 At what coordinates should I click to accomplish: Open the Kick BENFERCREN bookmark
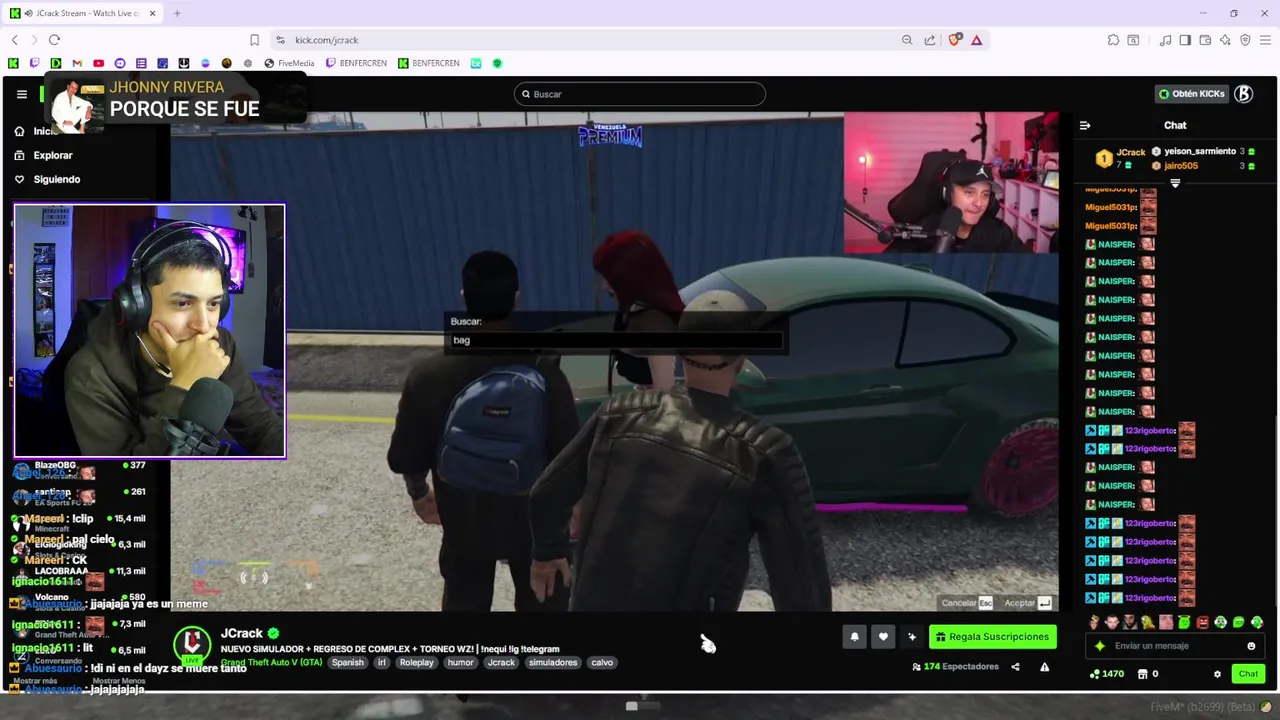429,63
